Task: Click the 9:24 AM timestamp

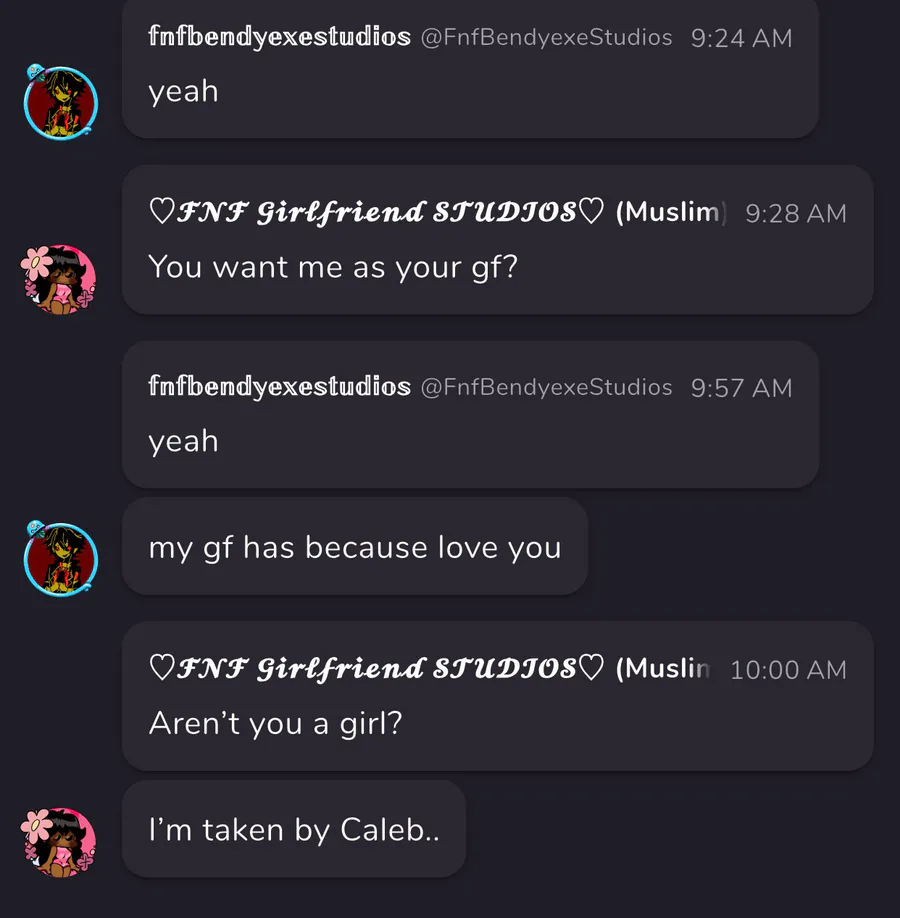Action: [x=741, y=39]
